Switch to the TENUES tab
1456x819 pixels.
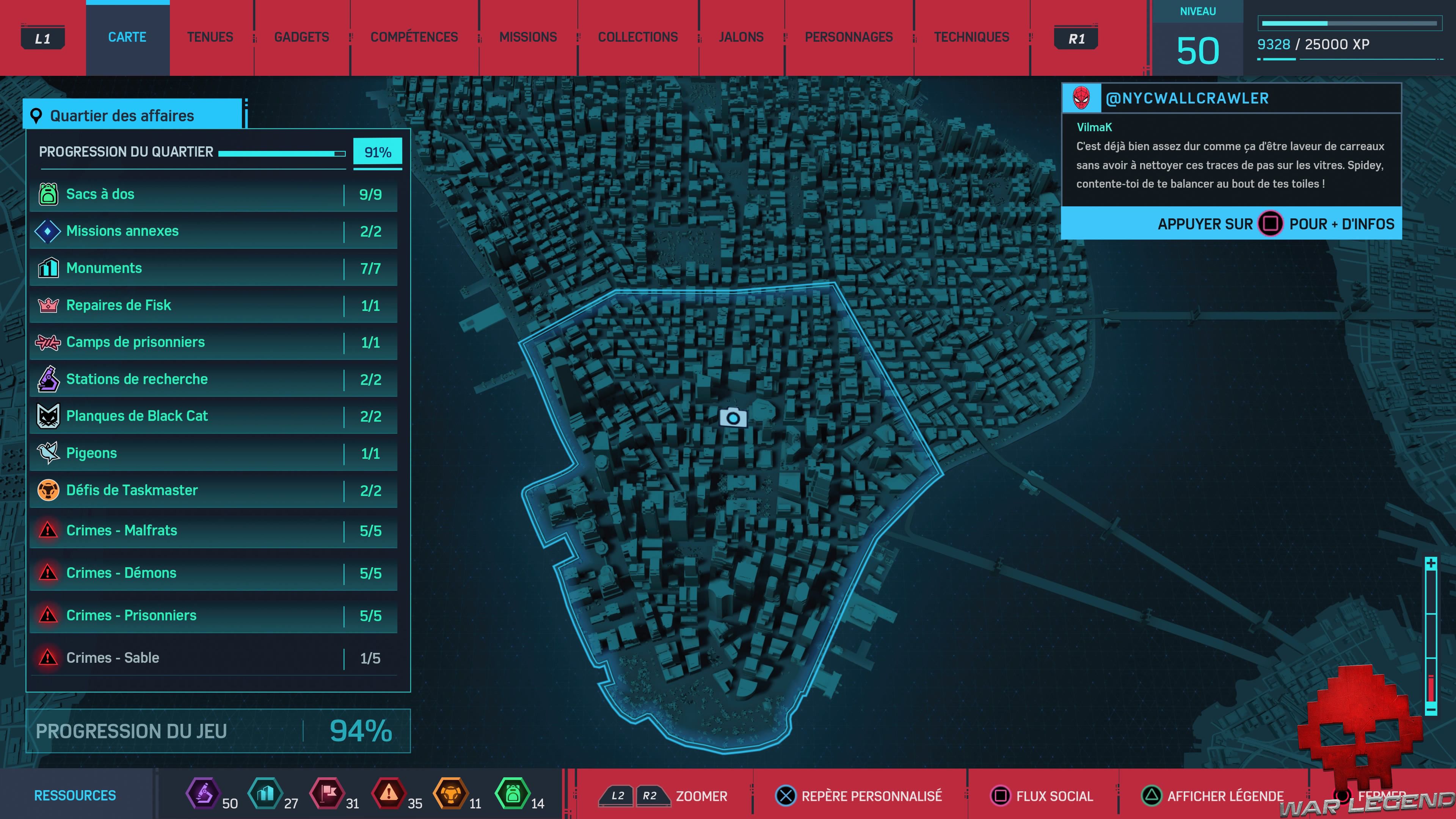pyautogui.click(x=210, y=37)
